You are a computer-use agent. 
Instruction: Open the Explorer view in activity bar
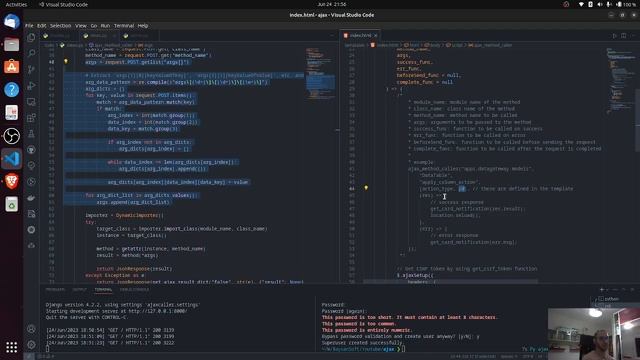tap(31, 38)
